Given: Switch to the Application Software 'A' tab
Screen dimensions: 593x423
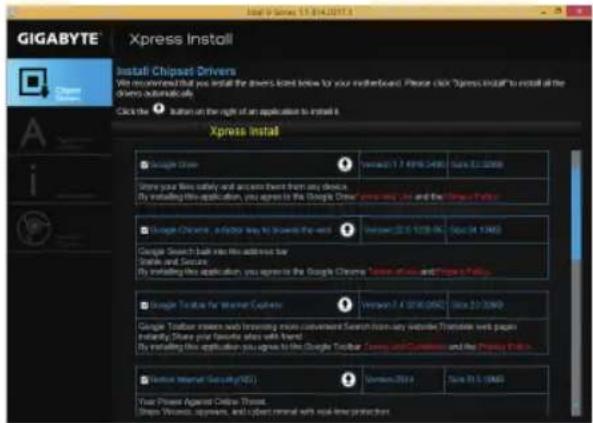Looking at the screenshot, I should (x=59, y=132).
